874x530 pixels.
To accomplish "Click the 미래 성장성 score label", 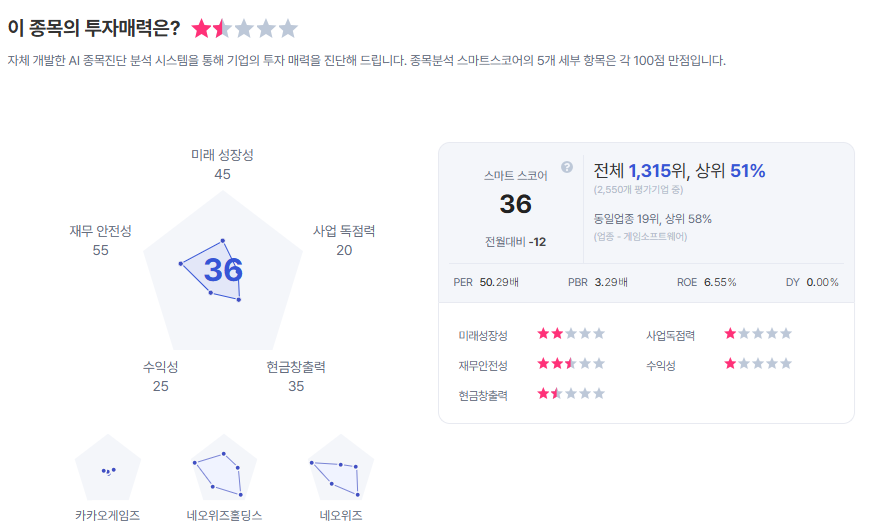I will point(222,164).
